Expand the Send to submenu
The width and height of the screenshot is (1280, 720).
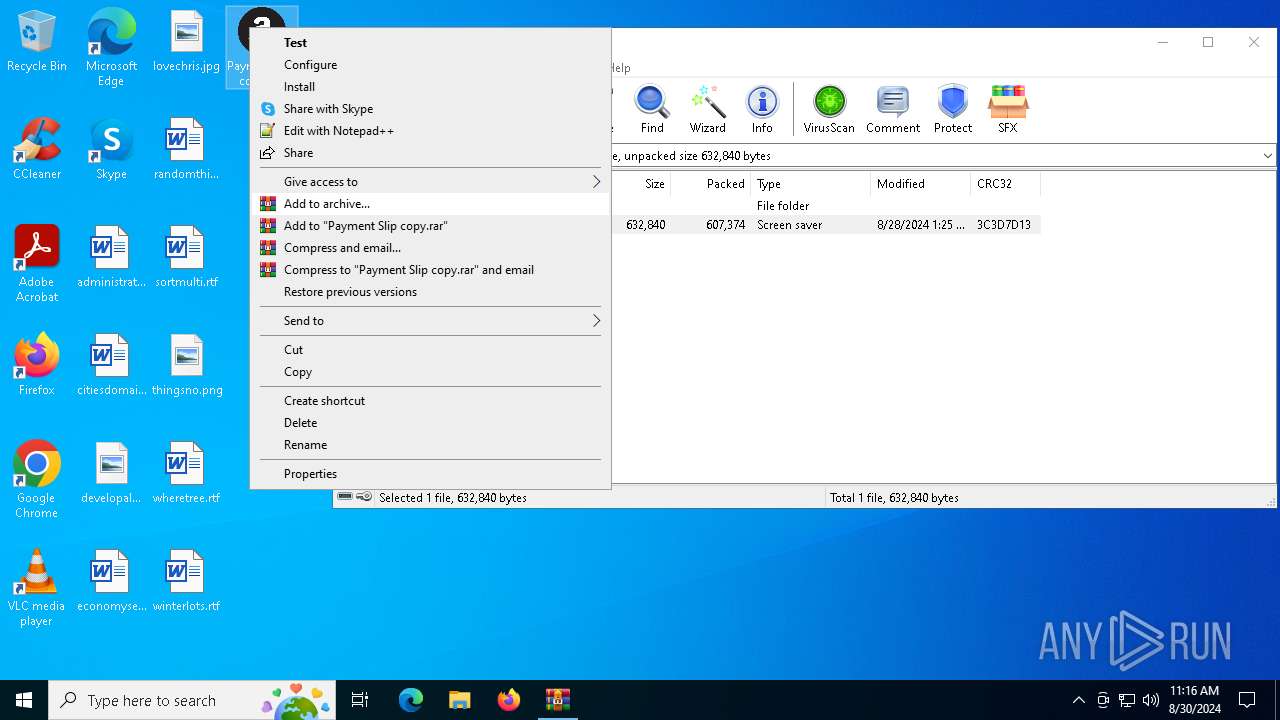coord(430,321)
